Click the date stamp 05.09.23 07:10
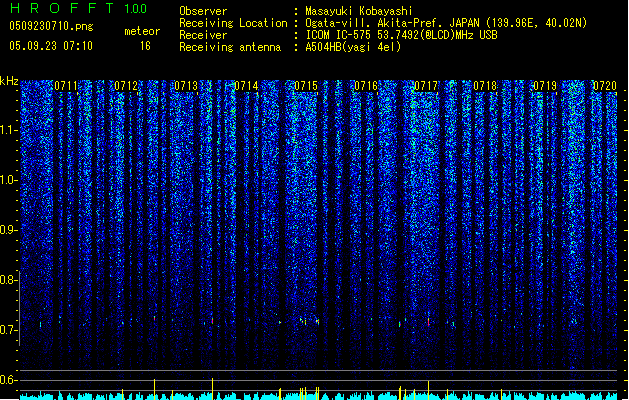 click(51, 46)
